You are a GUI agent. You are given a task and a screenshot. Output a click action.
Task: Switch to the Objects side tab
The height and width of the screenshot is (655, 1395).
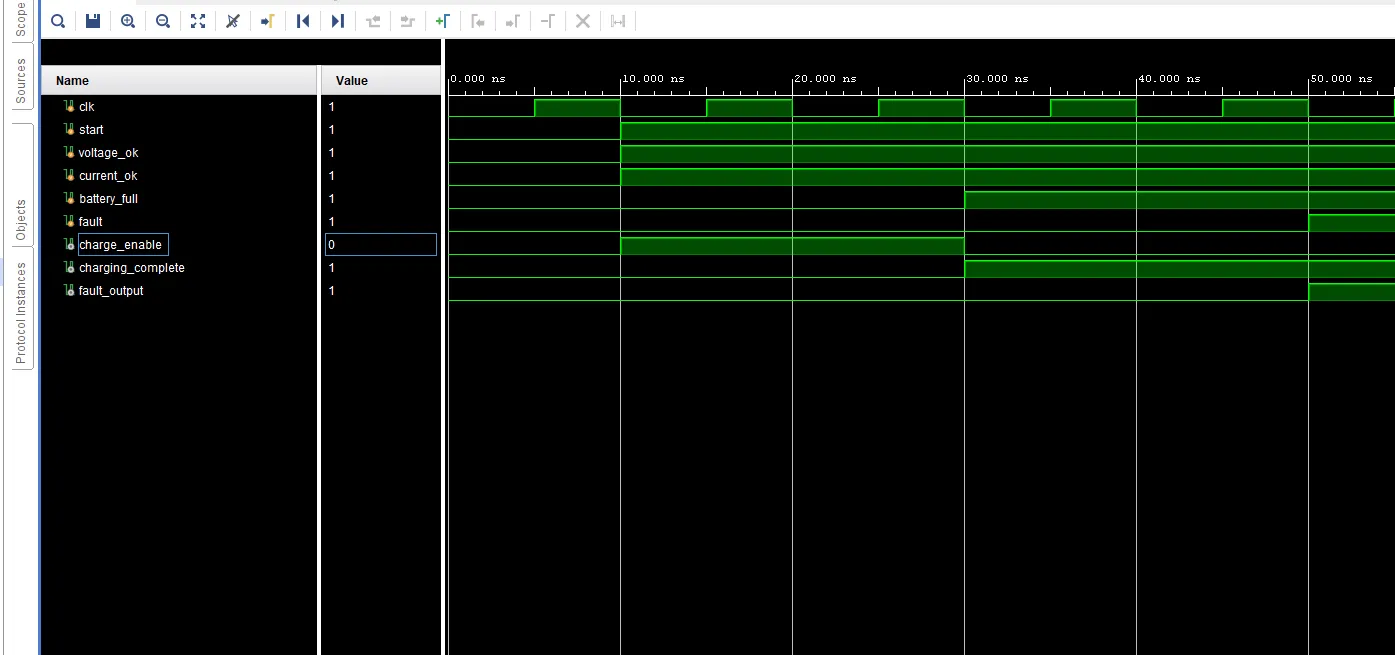pyautogui.click(x=21, y=221)
